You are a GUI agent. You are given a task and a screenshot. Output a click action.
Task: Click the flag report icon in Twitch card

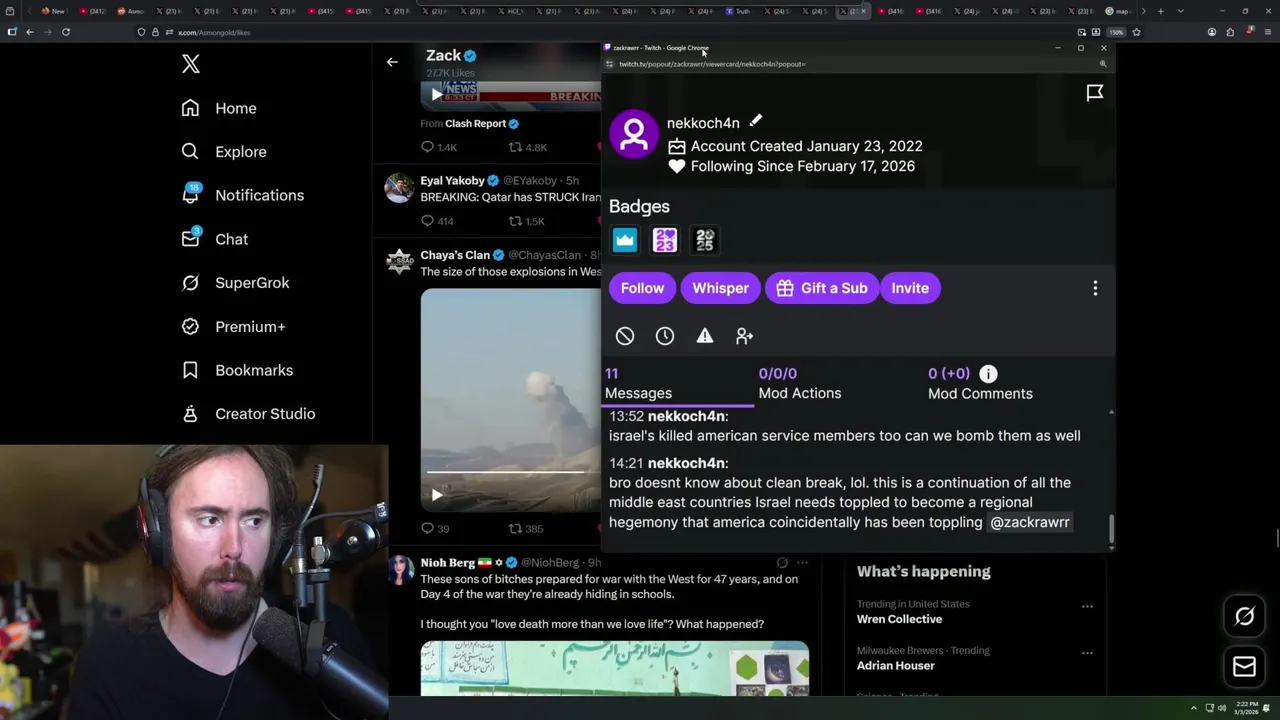pyautogui.click(x=1095, y=93)
